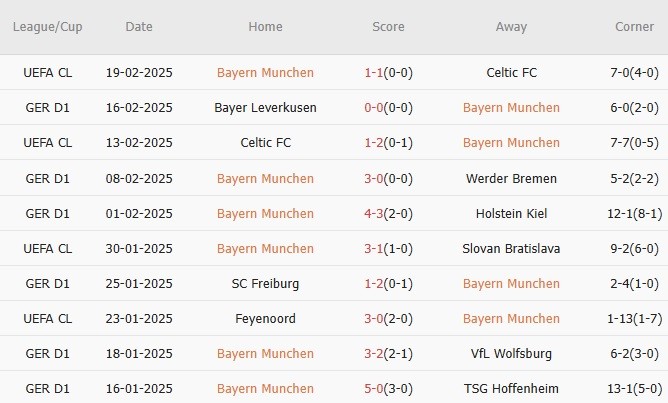The height and width of the screenshot is (403, 668).
Task: Open the 3-0 score of the Feyenoord match
Action: click(371, 319)
